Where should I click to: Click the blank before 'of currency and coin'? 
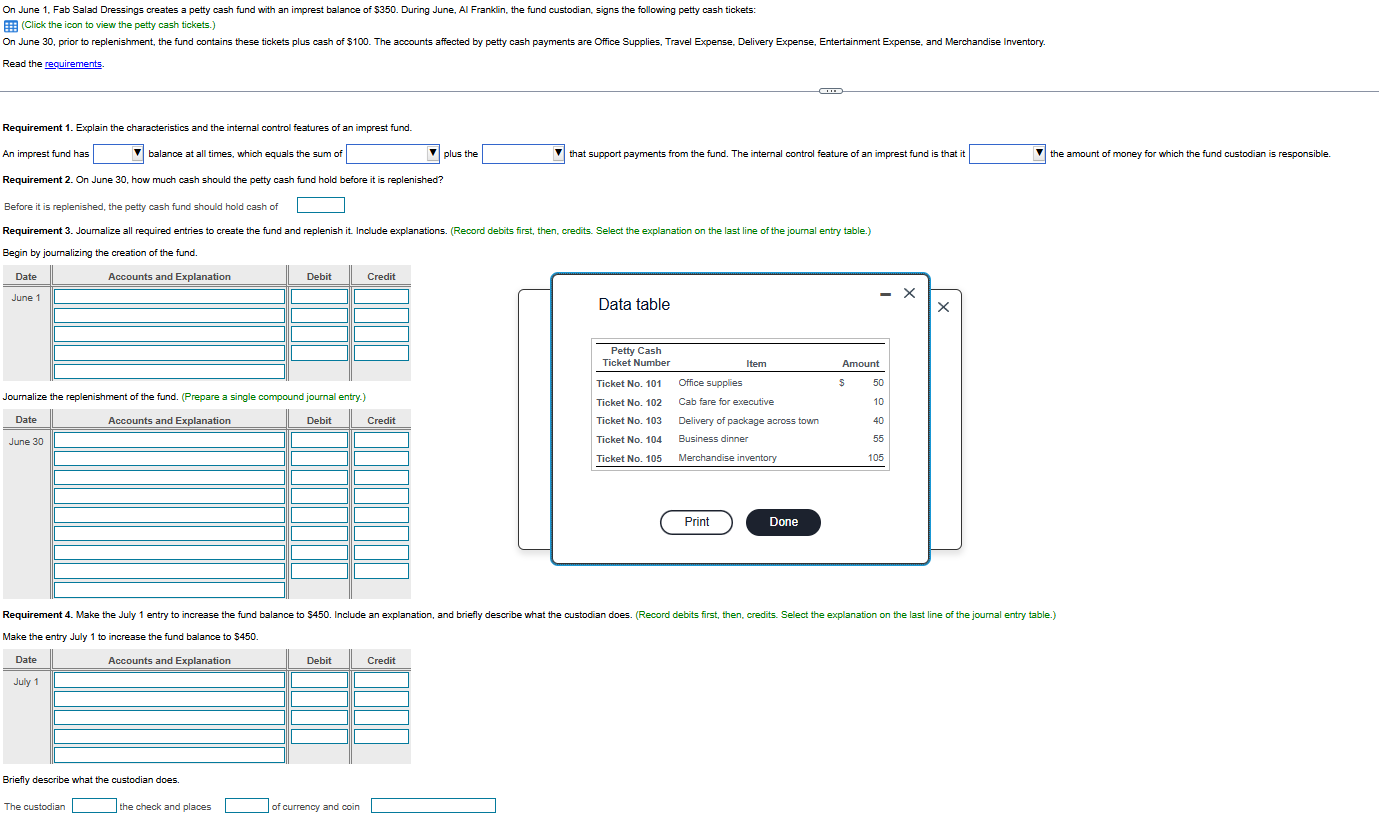(246, 805)
